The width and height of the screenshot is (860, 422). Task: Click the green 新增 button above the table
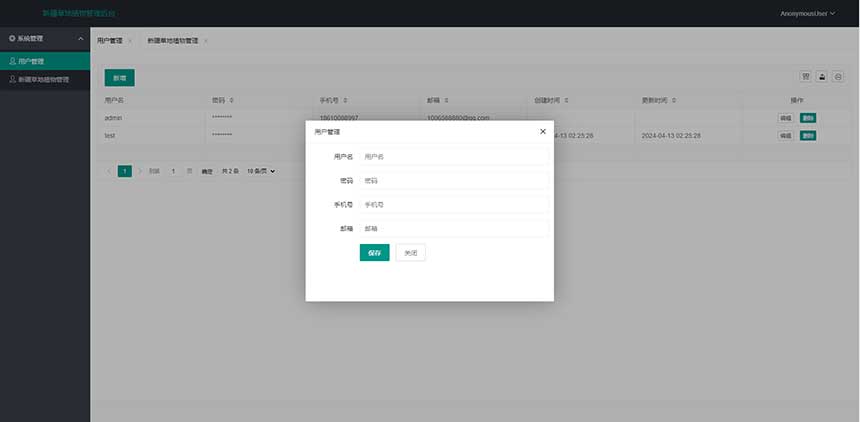119,77
